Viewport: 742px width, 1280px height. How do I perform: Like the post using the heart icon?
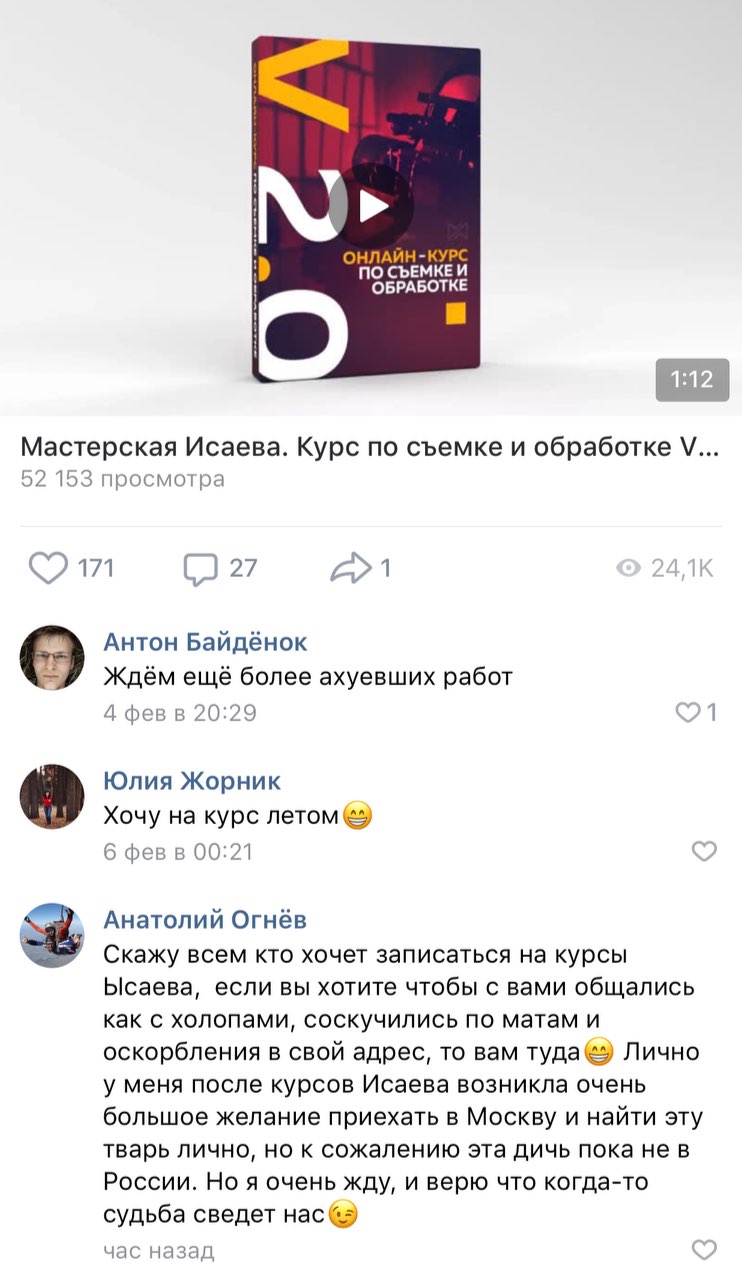48,568
